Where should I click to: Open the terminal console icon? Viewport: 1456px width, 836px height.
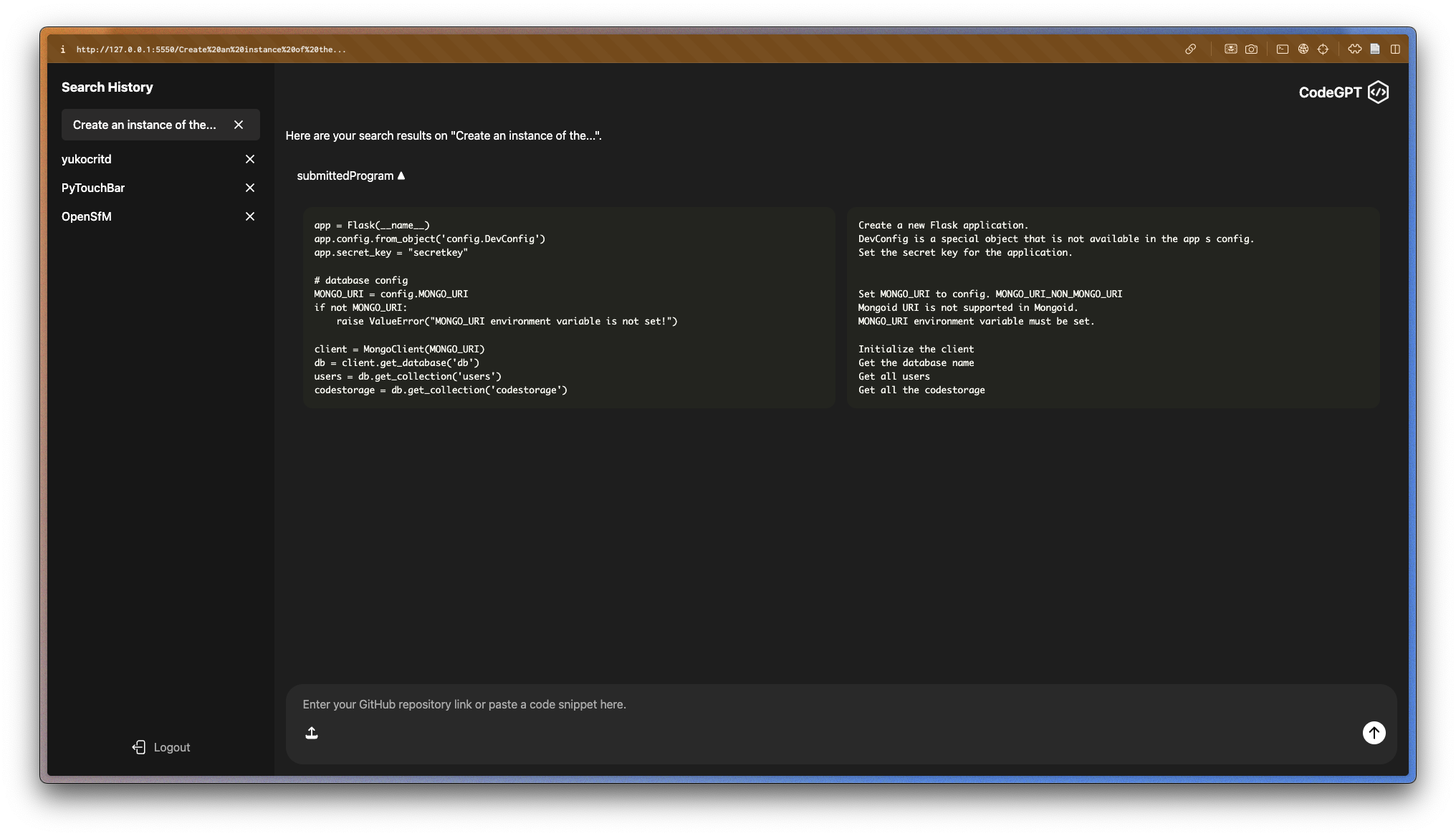(x=1283, y=49)
